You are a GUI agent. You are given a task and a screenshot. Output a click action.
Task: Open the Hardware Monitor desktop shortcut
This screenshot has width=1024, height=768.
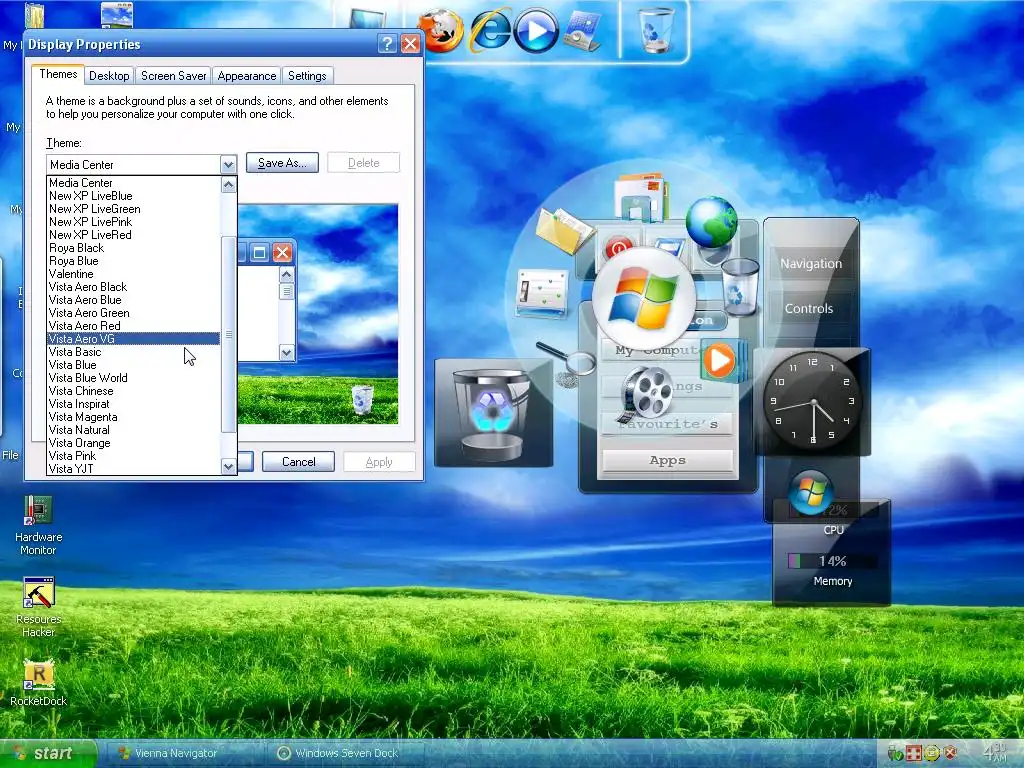click(x=38, y=526)
